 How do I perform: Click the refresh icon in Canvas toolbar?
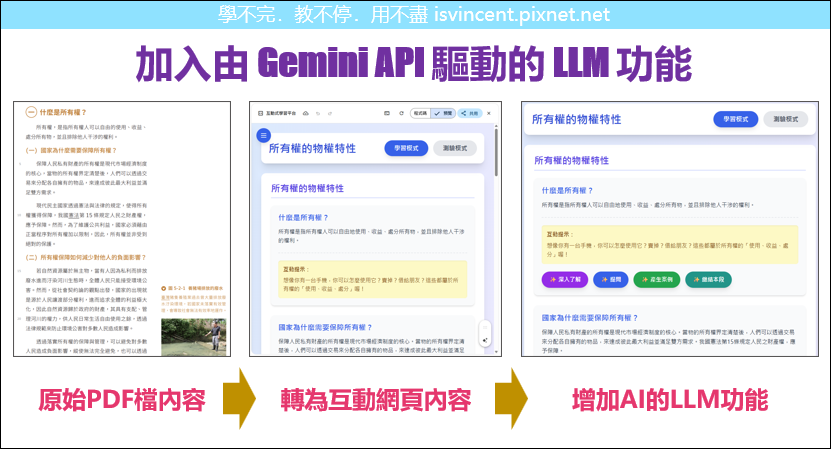click(x=401, y=113)
